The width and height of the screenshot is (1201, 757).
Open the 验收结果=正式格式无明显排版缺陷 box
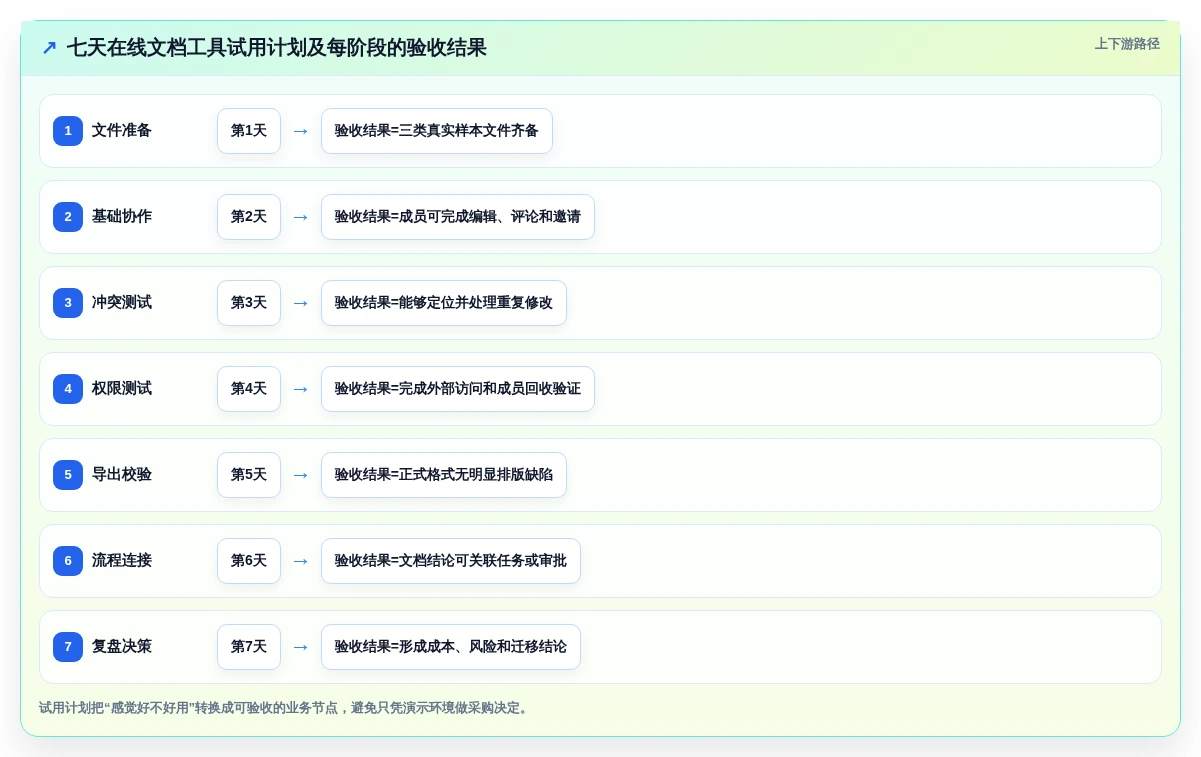click(x=444, y=475)
